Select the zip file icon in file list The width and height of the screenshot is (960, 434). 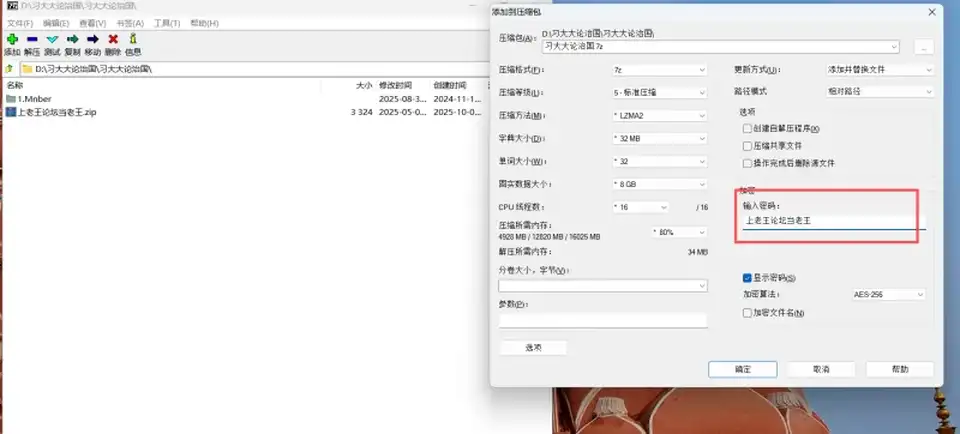click(10, 112)
